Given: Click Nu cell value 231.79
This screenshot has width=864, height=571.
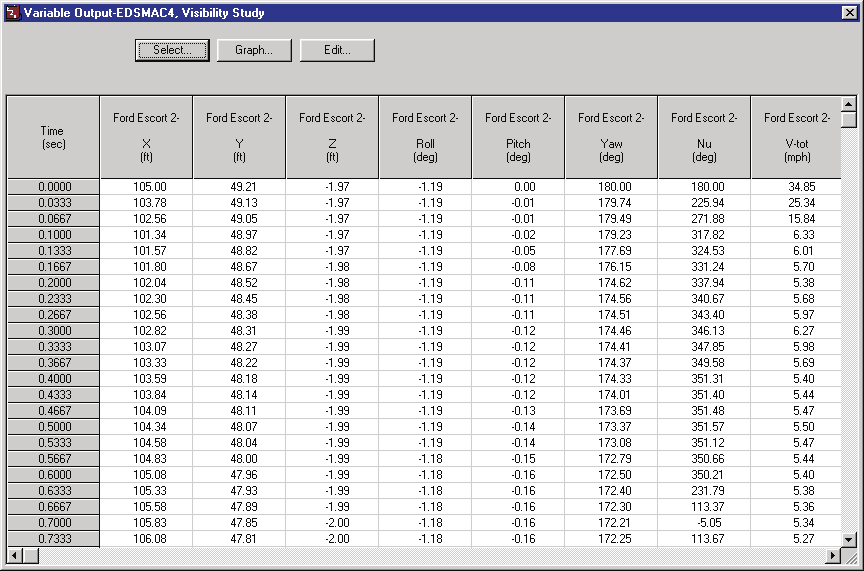Looking at the screenshot, I should point(705,491).
